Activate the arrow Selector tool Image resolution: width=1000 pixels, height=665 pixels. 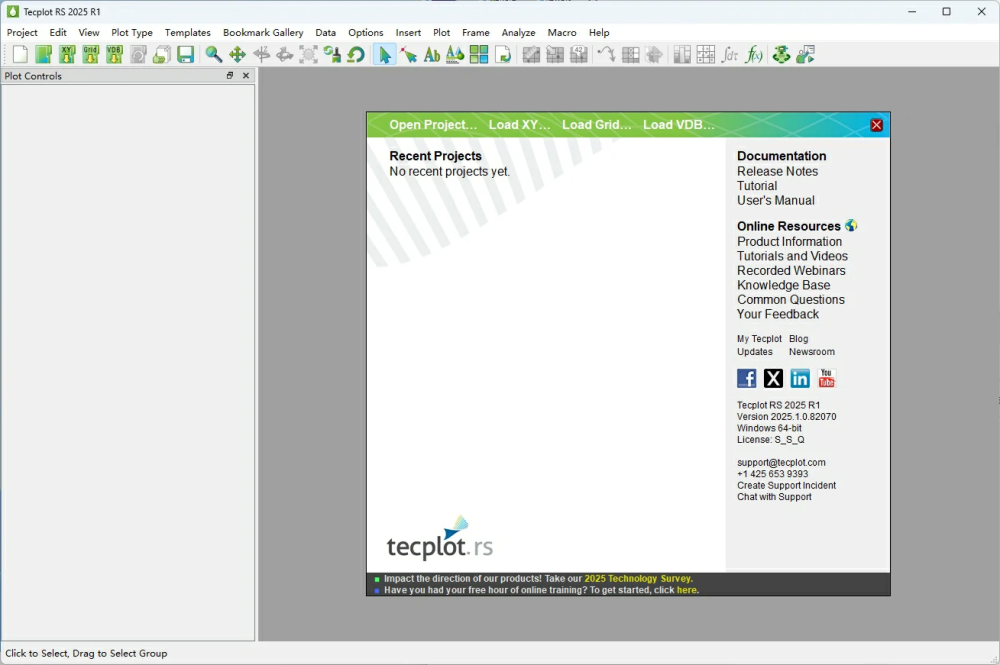(x=384, y=55)
